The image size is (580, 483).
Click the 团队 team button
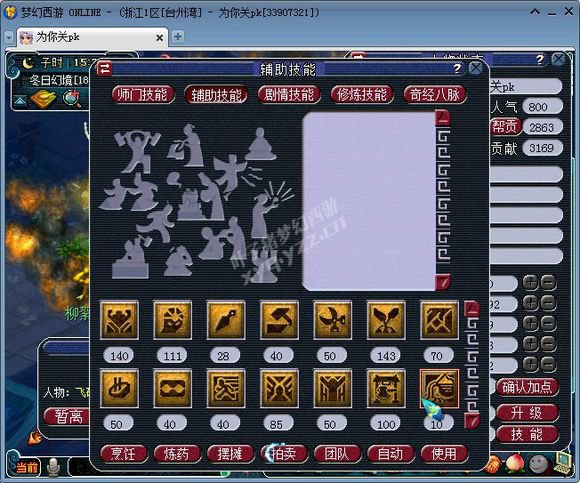click(337, 453)
